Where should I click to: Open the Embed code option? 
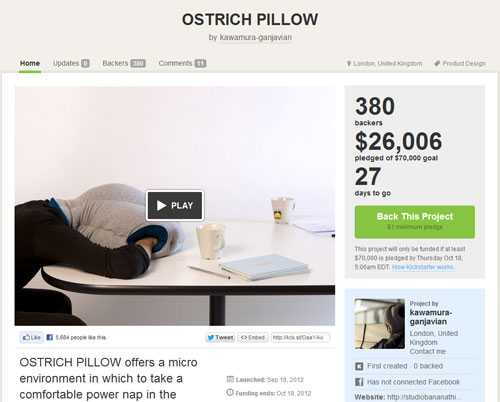253,337
